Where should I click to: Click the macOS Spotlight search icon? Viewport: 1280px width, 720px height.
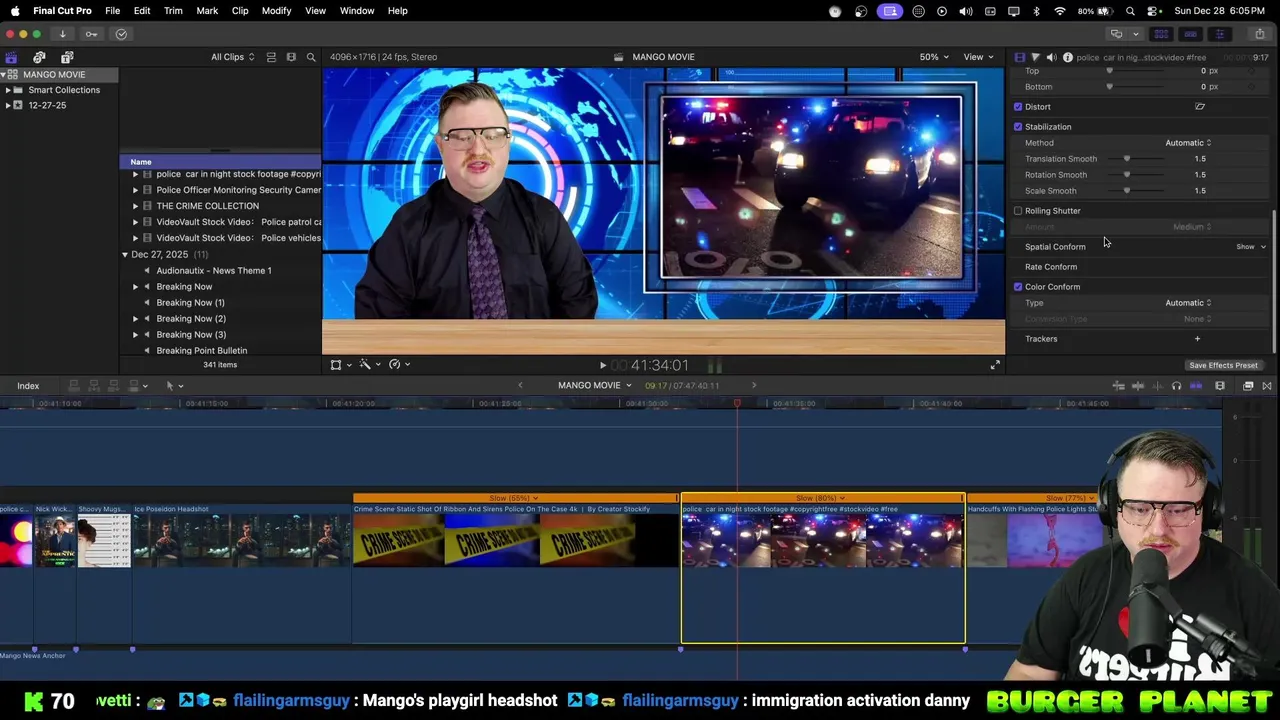[1130, 11]
